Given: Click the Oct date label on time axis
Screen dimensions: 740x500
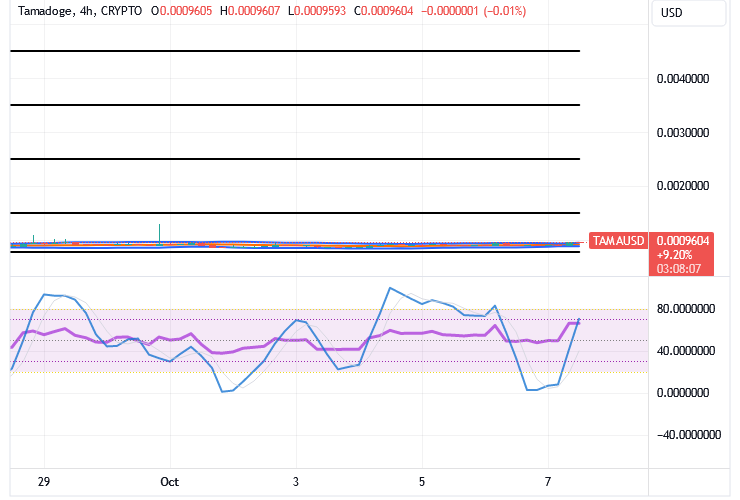Looking at the screenshot, I should click(169, 482).
